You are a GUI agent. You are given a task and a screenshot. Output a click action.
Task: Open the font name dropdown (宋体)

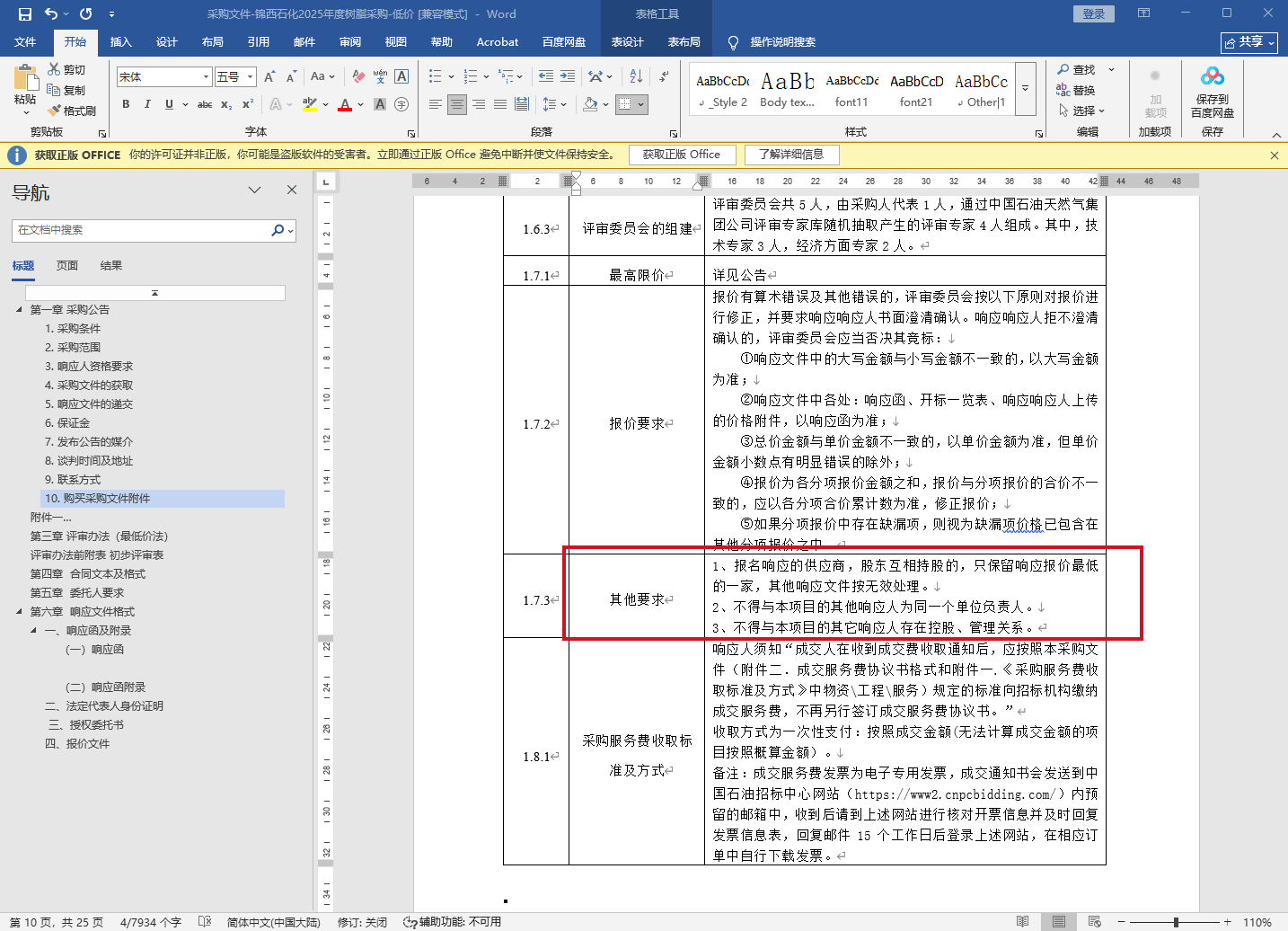click(206, 77)
